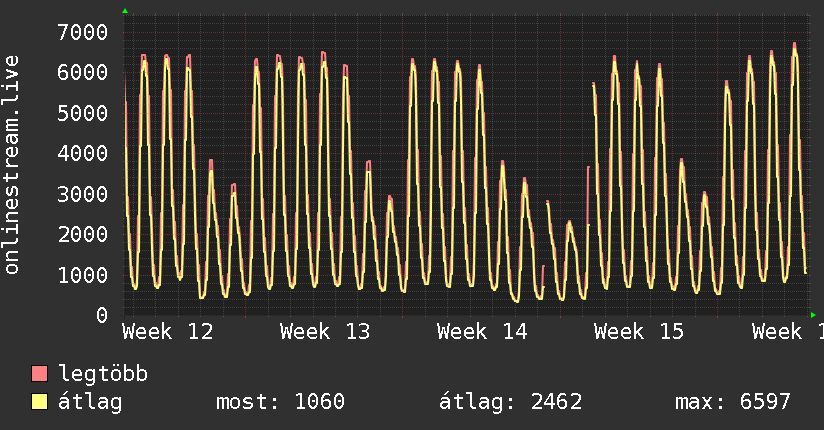This screenshot has height=430, width=824.
Task: Click the max: 6597 statistic
Action: [733, 402]
